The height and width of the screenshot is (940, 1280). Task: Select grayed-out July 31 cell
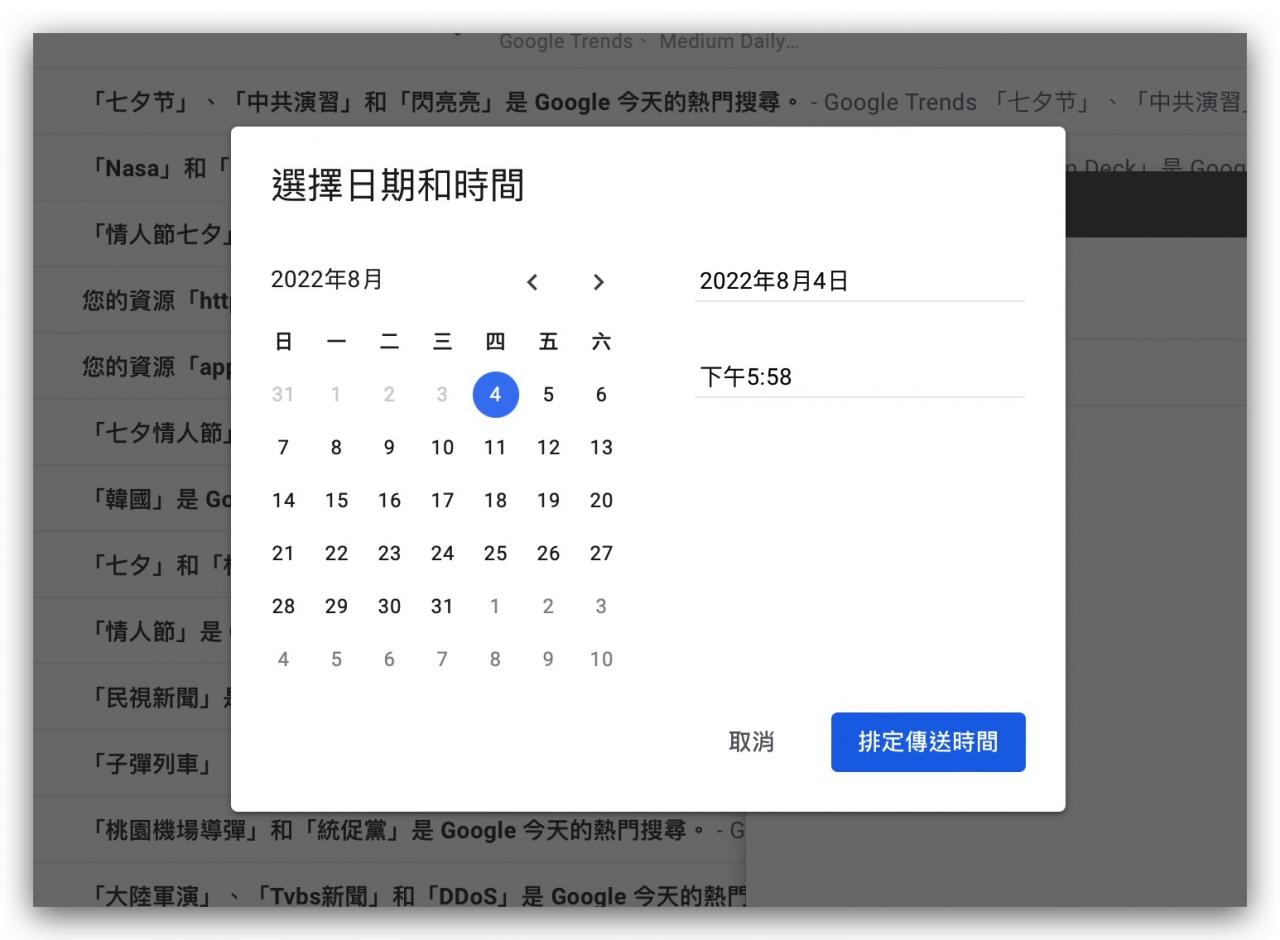283,394
